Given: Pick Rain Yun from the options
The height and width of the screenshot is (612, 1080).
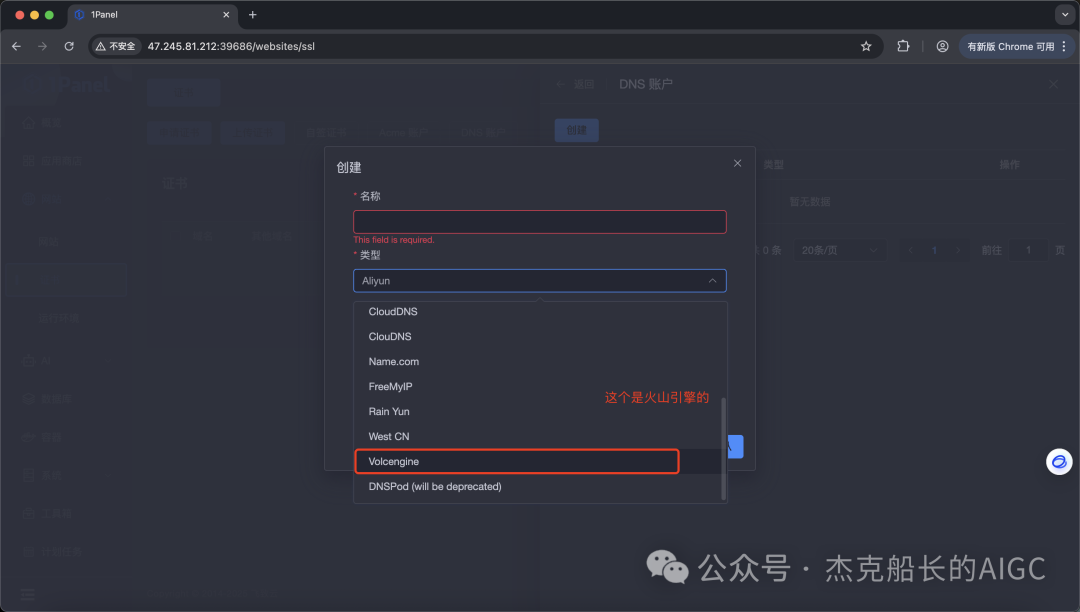Looking at the screenshot, I should (540, 412).
